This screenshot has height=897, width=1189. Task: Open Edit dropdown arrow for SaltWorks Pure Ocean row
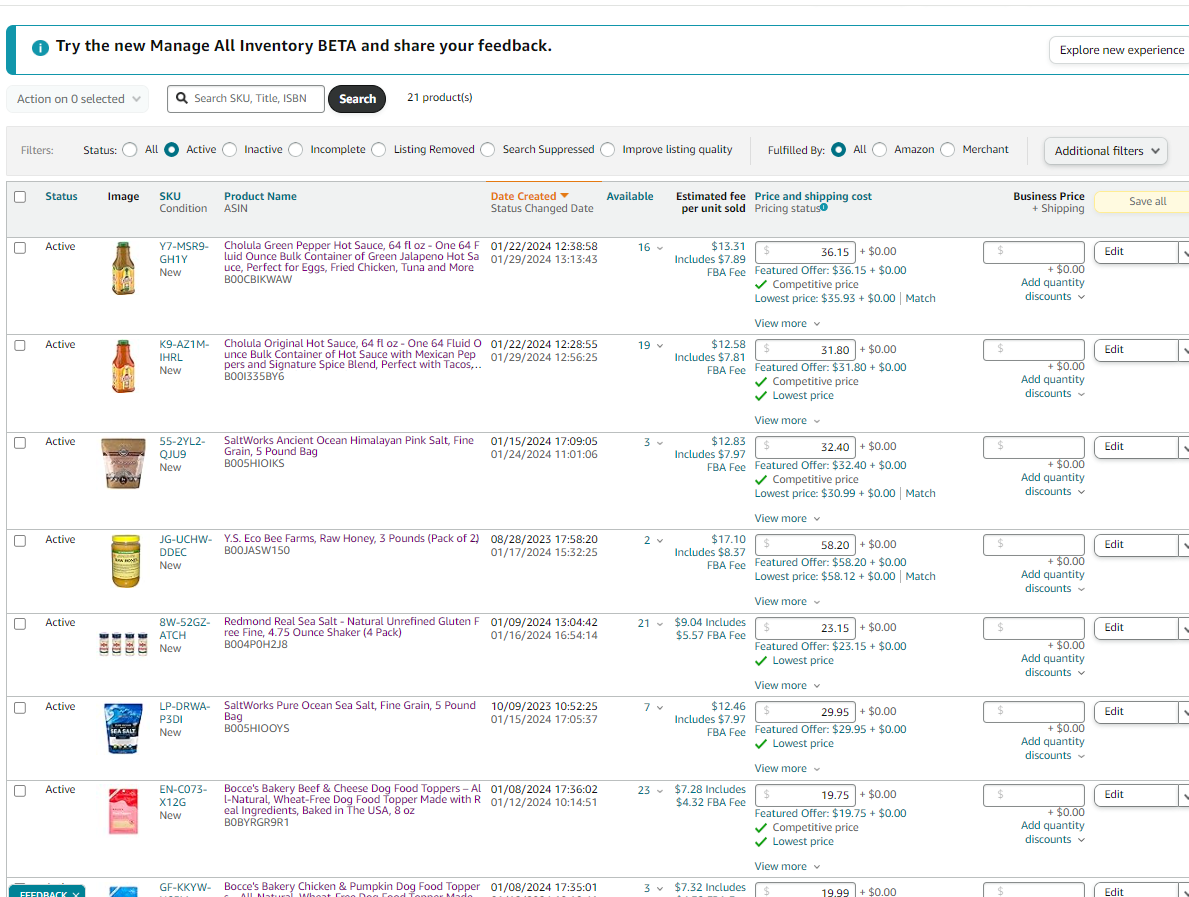click(1184, 712)
